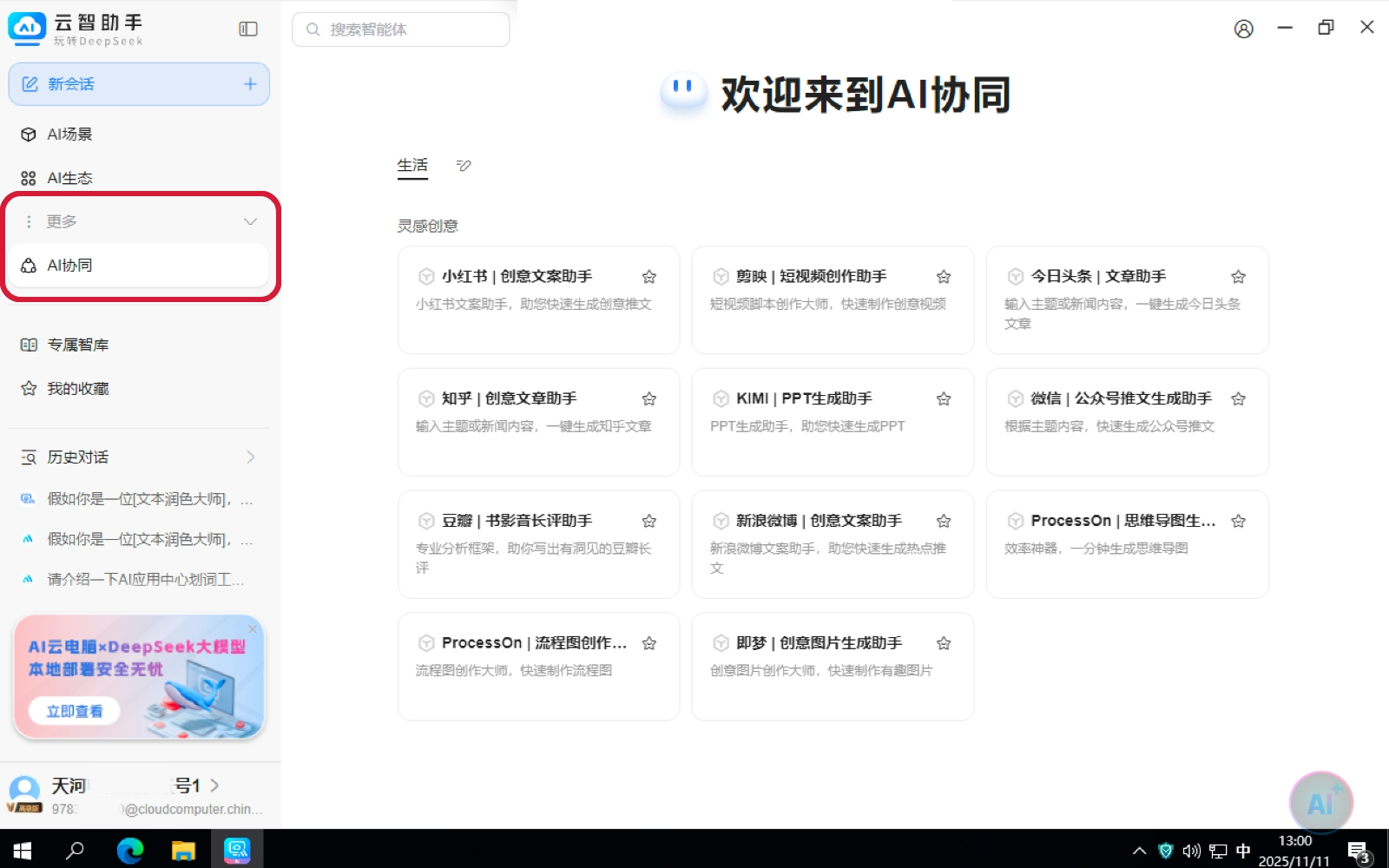Favorite 小红书 | 创意文案助手 with its star

pyautogui.click(x=648, y=277)
